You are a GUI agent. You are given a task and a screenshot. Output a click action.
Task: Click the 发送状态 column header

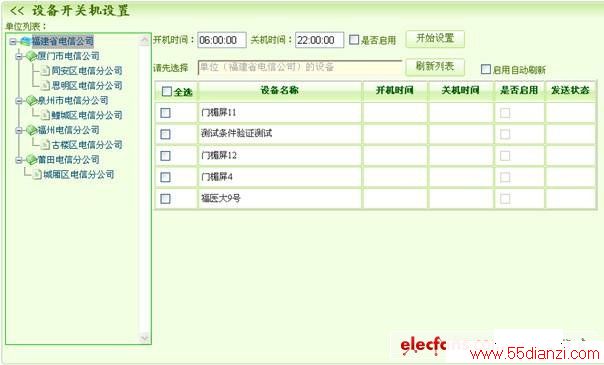570,90
